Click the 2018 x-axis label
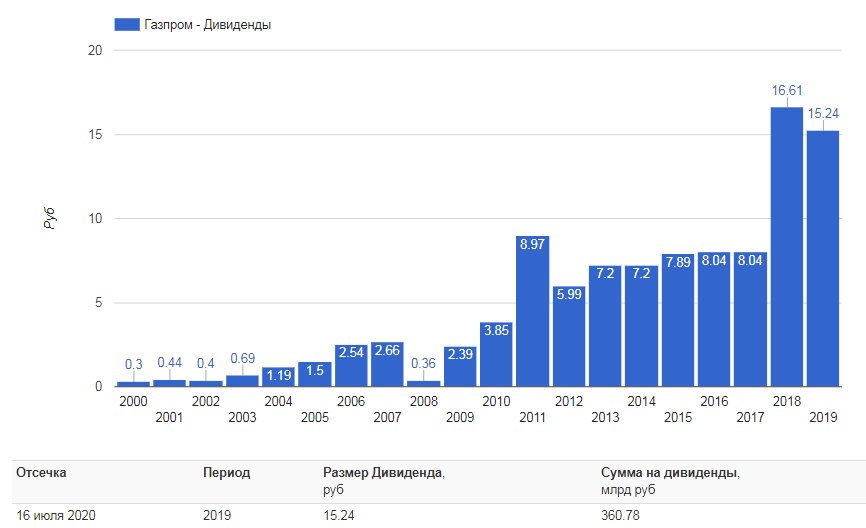Image resolution: width=866 pixels, height=528 pixels. [787, 401]
